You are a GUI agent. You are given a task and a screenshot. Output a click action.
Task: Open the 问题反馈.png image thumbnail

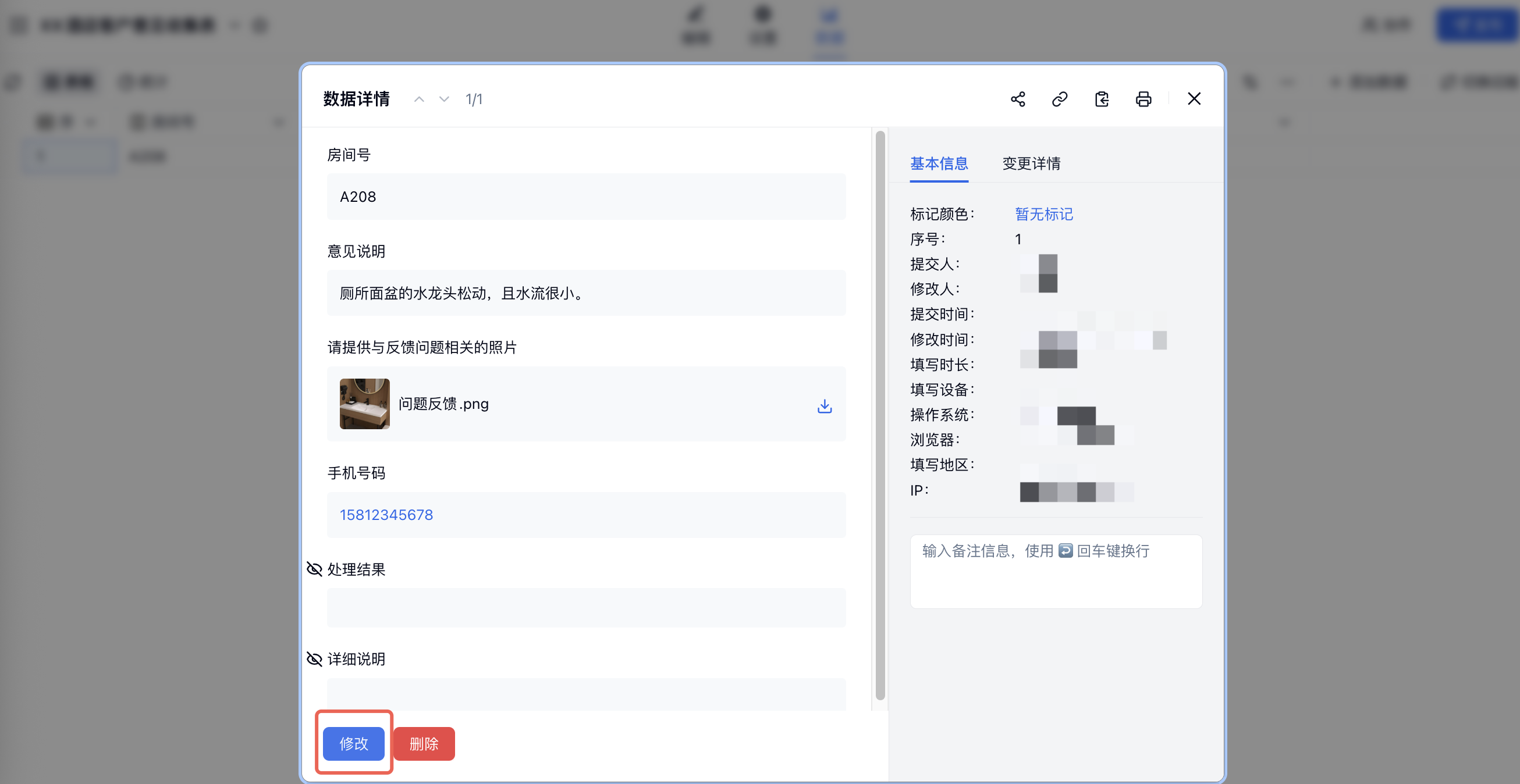365,404
